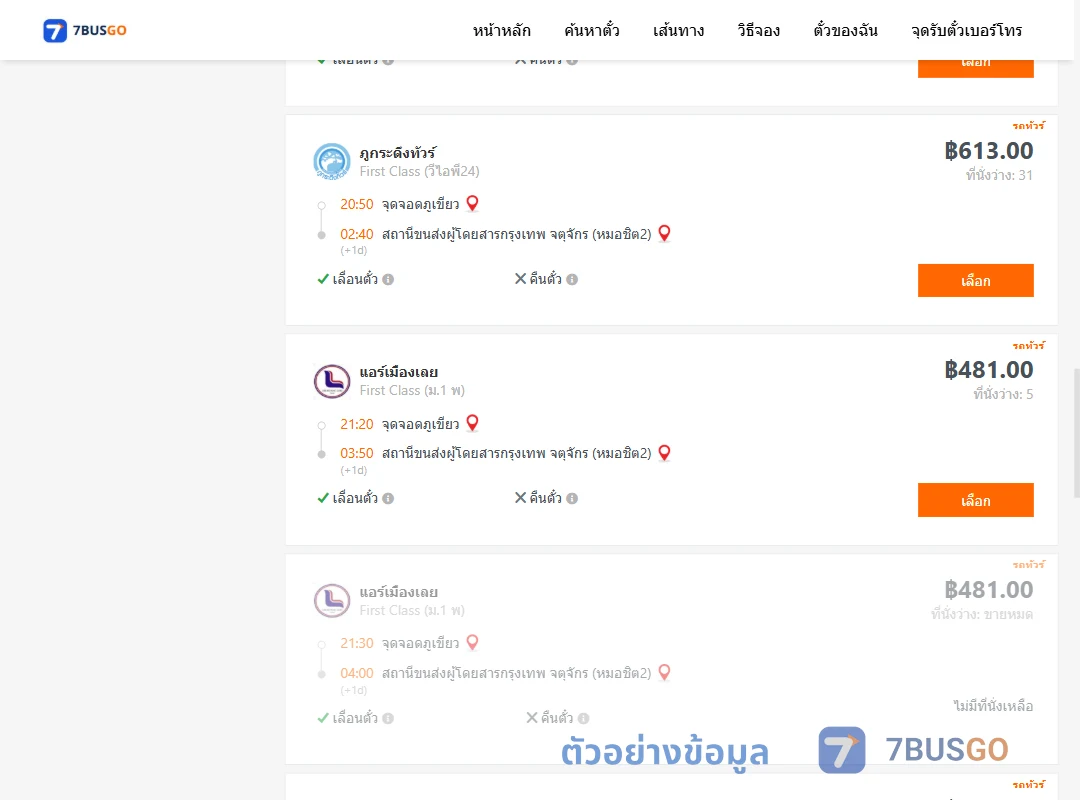Screen dimensions: 1080x800
Task: Open map pin for 03:50 หมอชิต2 arrival
Action: pos(664,453)
